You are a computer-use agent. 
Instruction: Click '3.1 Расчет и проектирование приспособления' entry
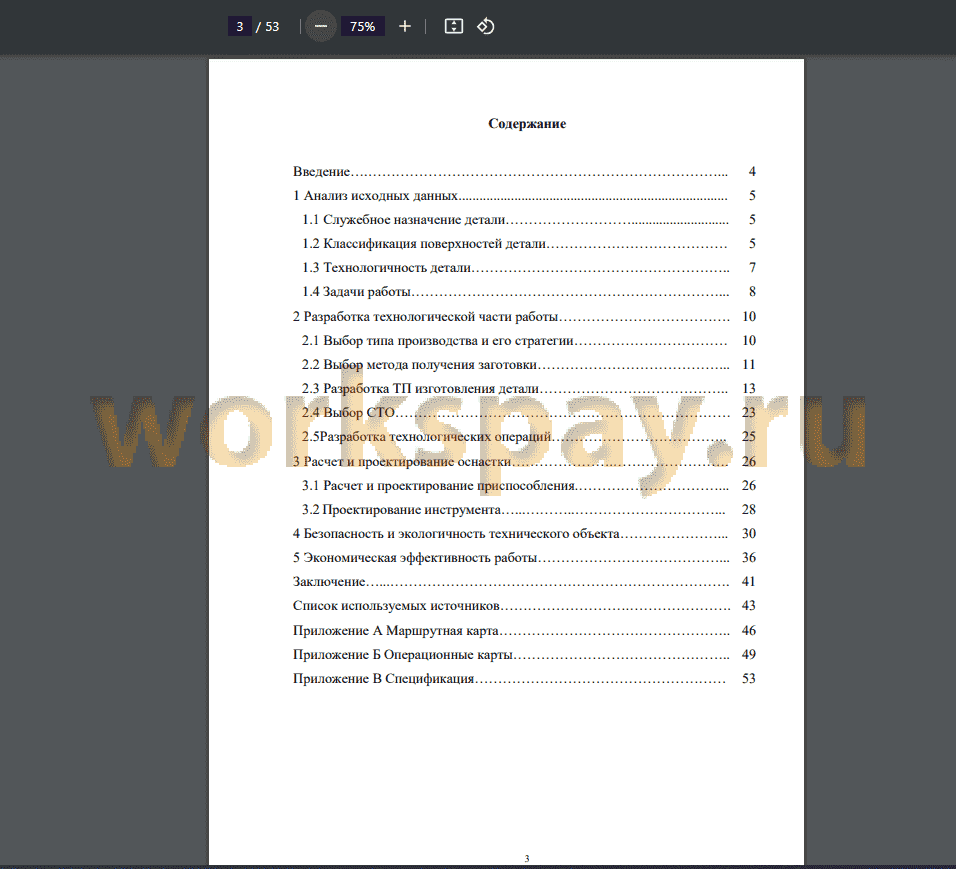coord(529,485)
